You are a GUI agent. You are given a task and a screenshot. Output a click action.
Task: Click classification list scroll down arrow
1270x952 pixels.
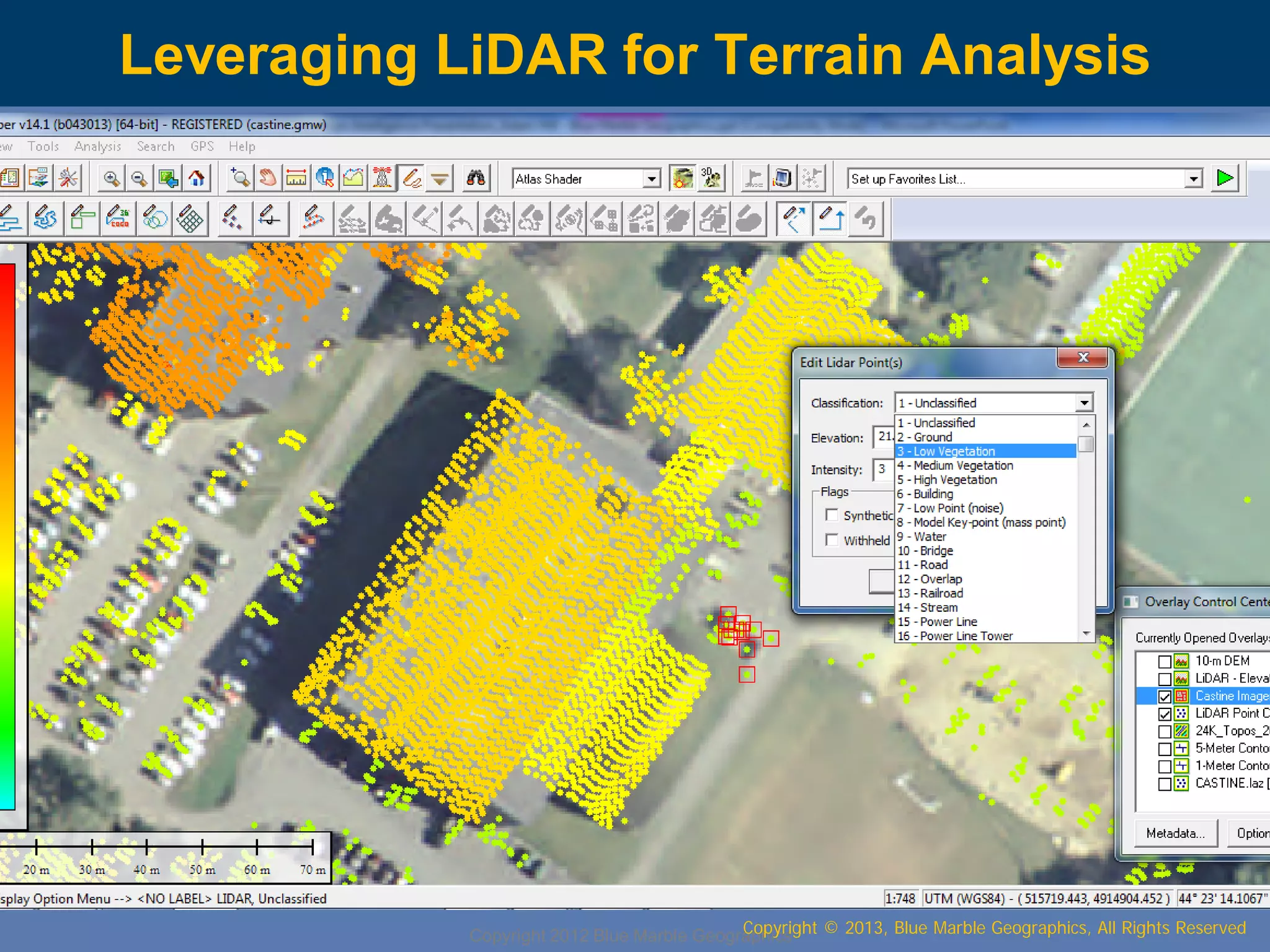pos(1086,633)
